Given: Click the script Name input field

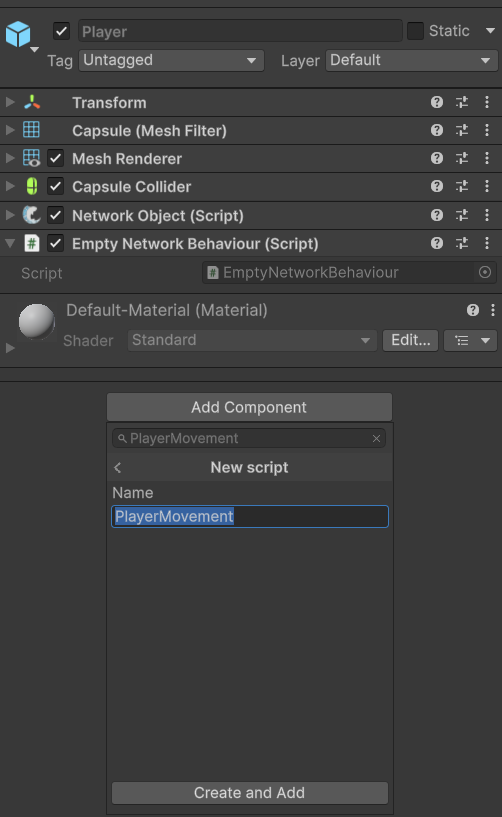Looking at the screenshot, I should (250, 516).
